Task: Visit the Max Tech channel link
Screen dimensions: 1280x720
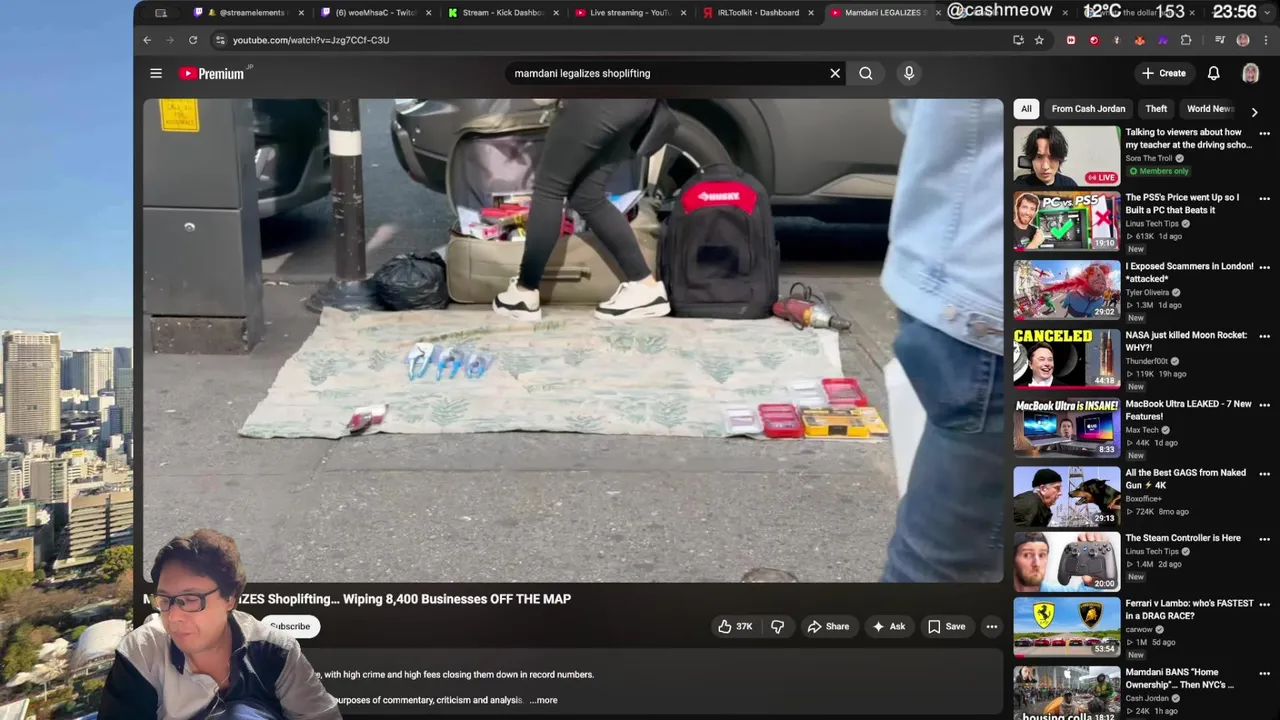Action: click(1142, 430)
